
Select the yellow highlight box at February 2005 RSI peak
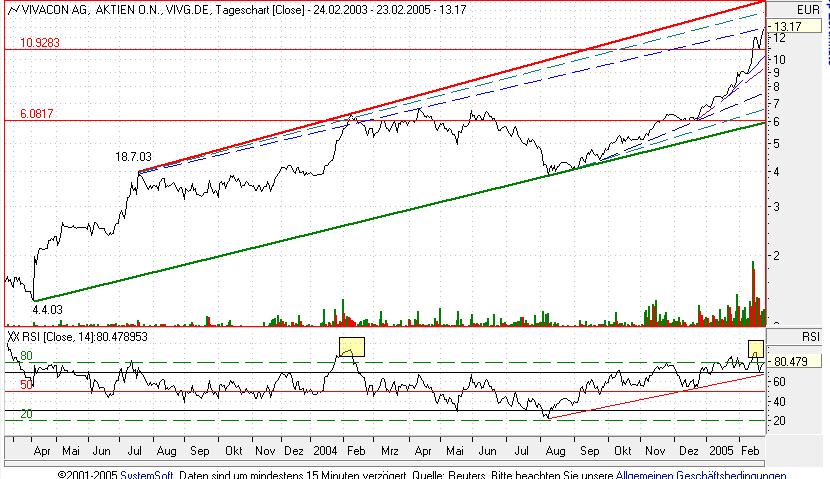[756, 349]
